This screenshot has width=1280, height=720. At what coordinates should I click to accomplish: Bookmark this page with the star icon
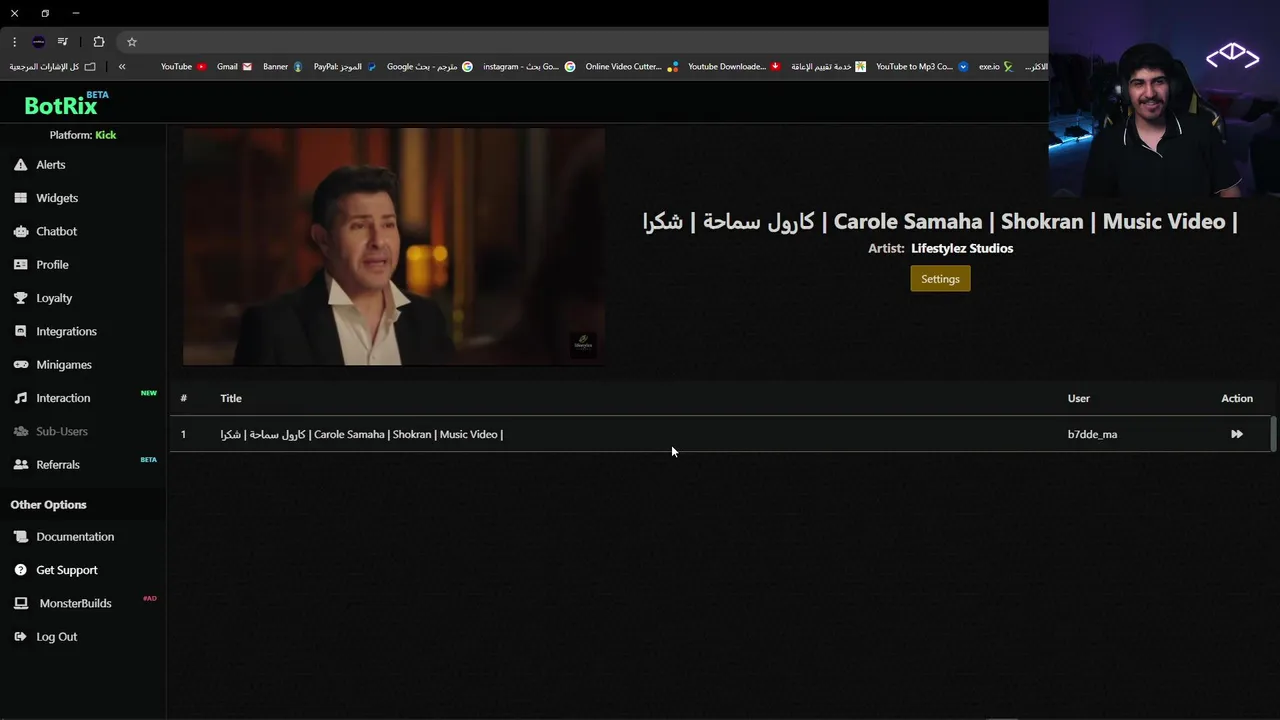[131, 42]
